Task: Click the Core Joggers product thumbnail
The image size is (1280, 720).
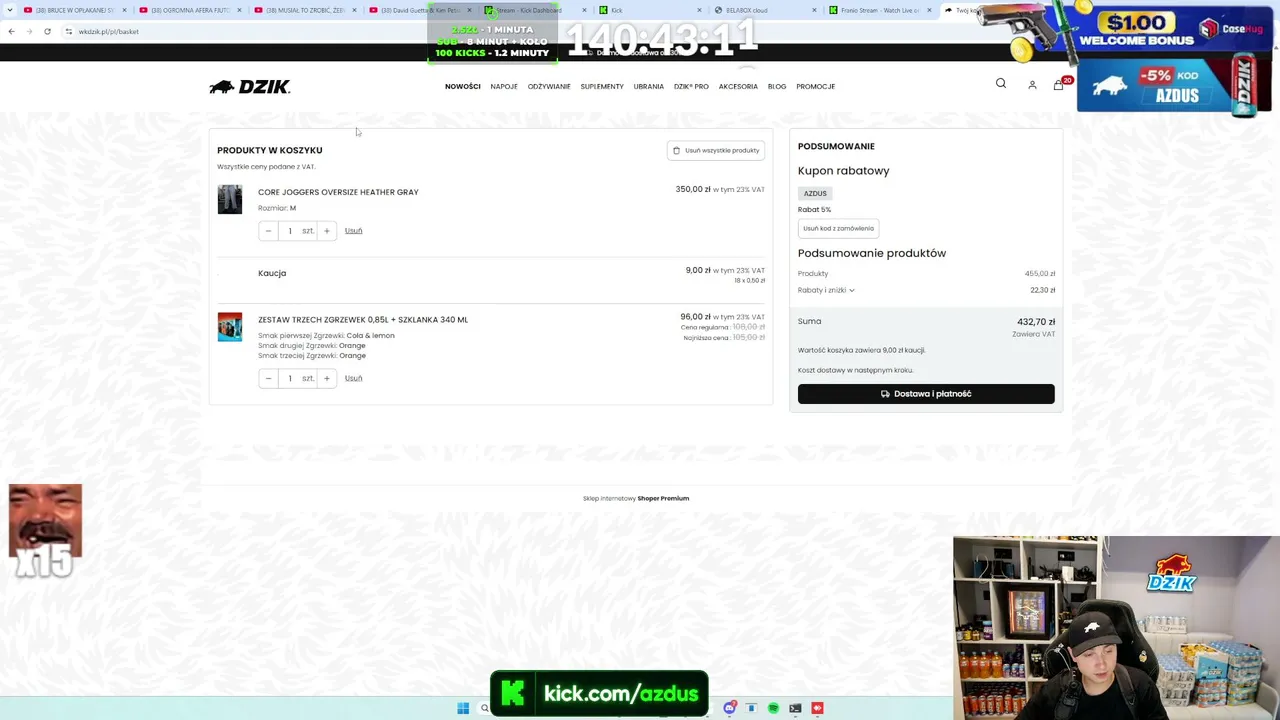Action: point(230,199)
